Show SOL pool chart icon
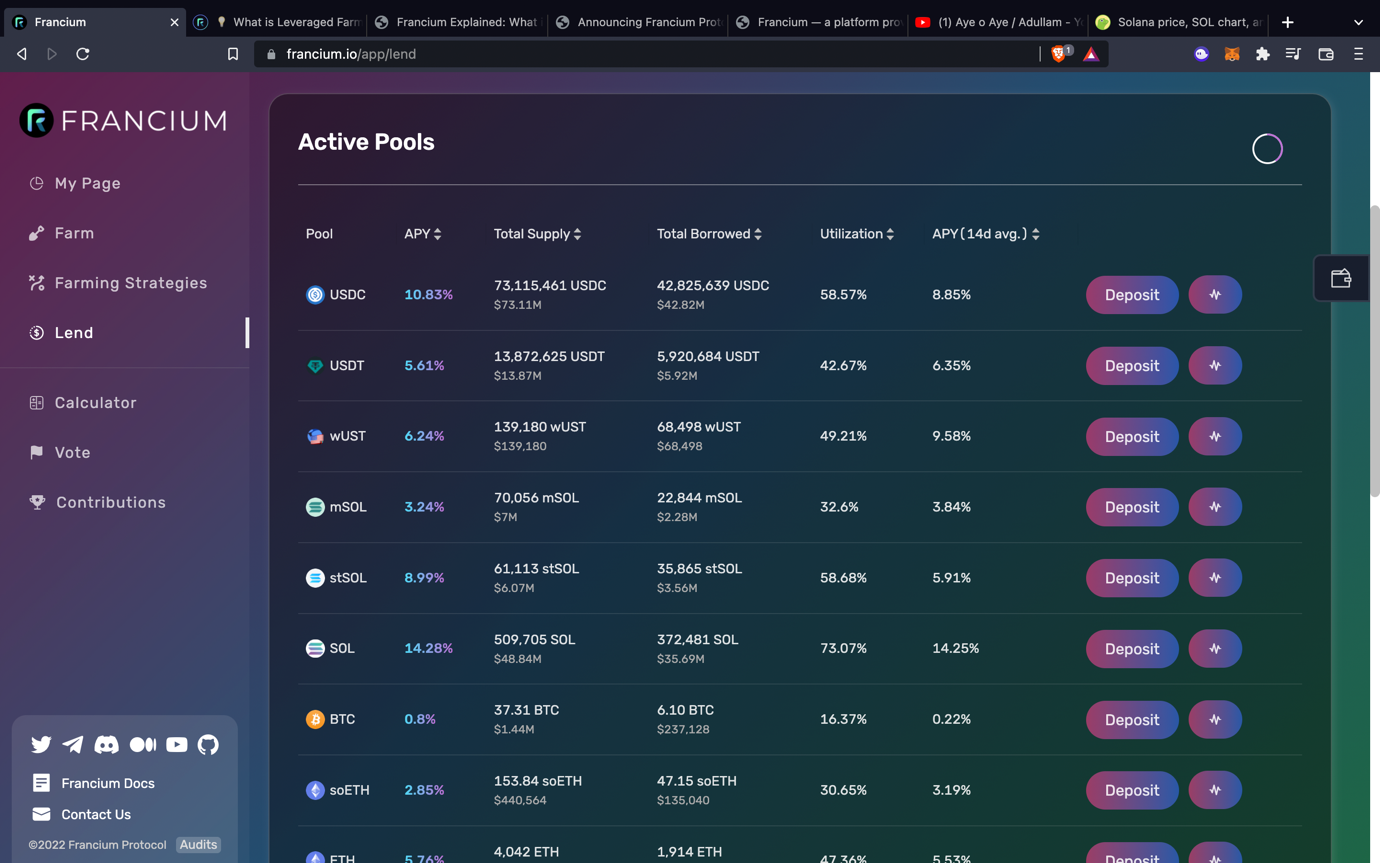This screenshot has width=1380, height=863. tap(1215, 649)
